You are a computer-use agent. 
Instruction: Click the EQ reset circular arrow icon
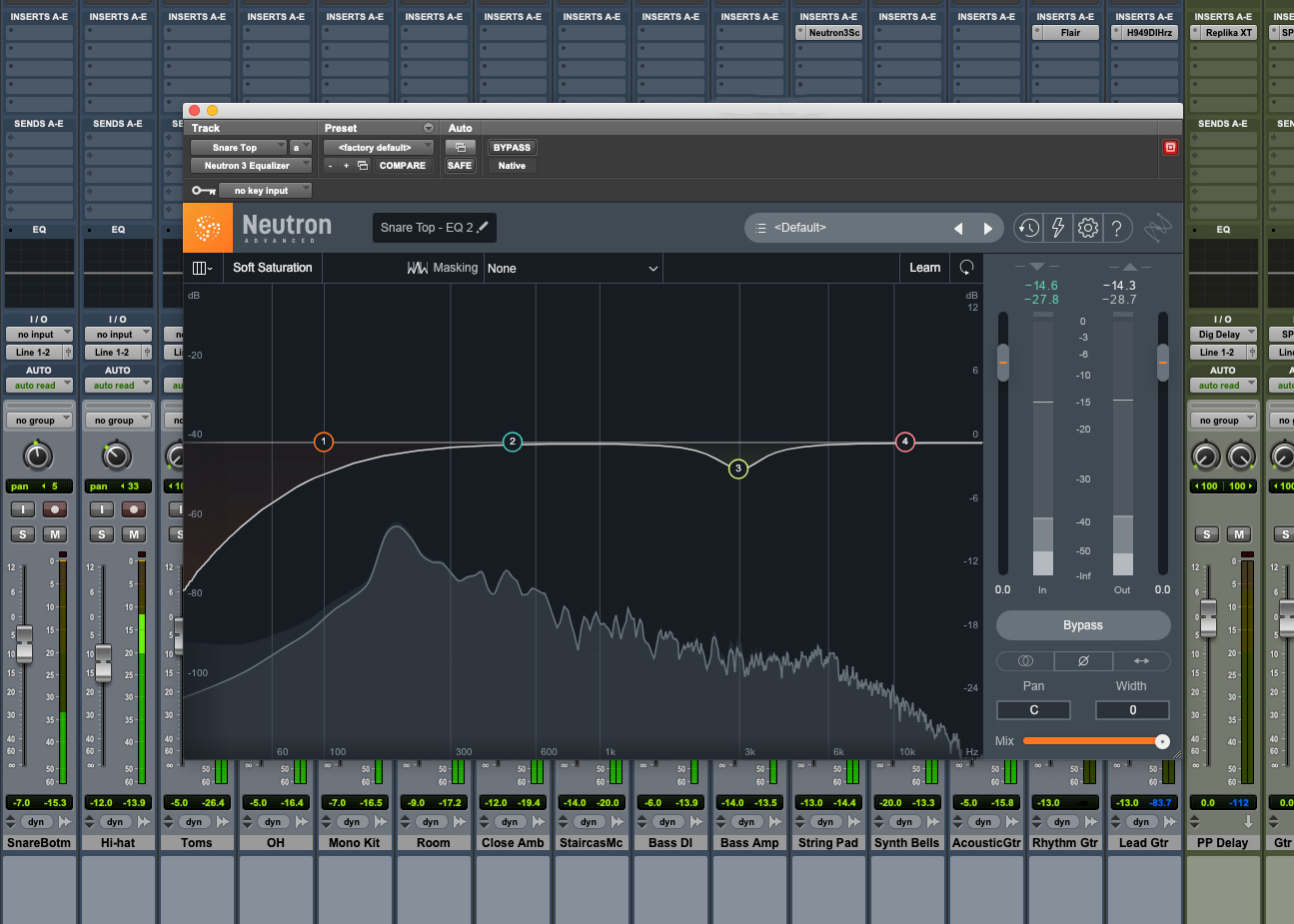[966, 268]
